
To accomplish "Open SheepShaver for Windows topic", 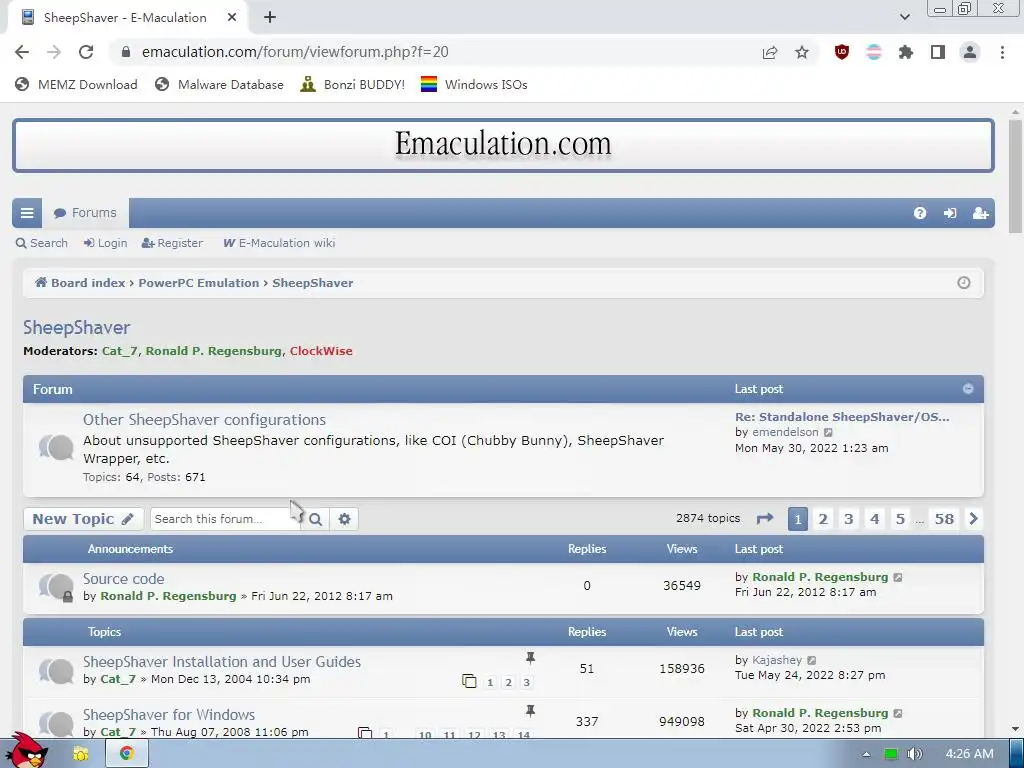I will click(169, 714).
